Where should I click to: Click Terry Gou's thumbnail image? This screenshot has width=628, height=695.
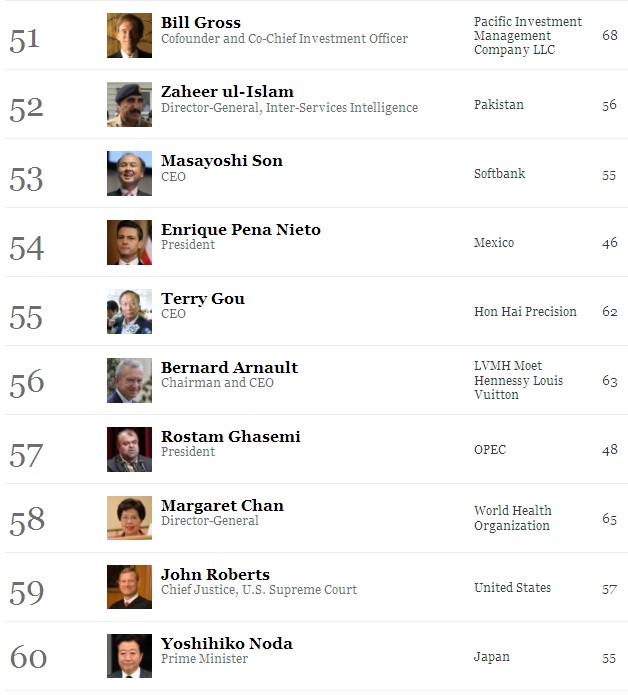click(x=129, y=312)
